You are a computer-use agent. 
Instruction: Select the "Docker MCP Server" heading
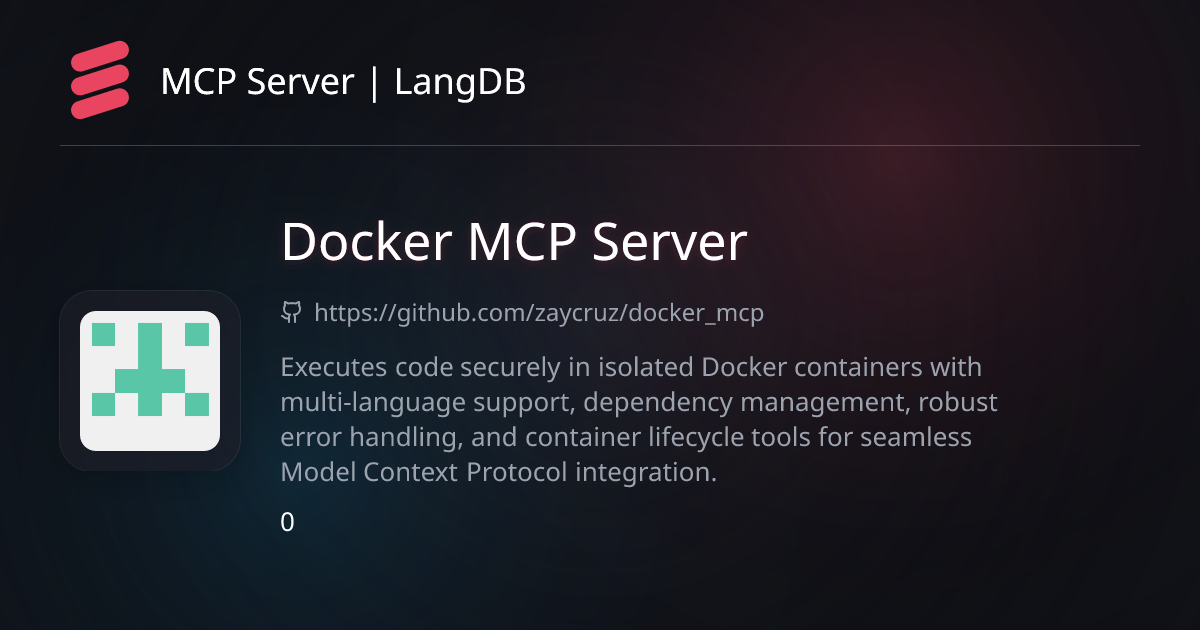coord(514,242)
